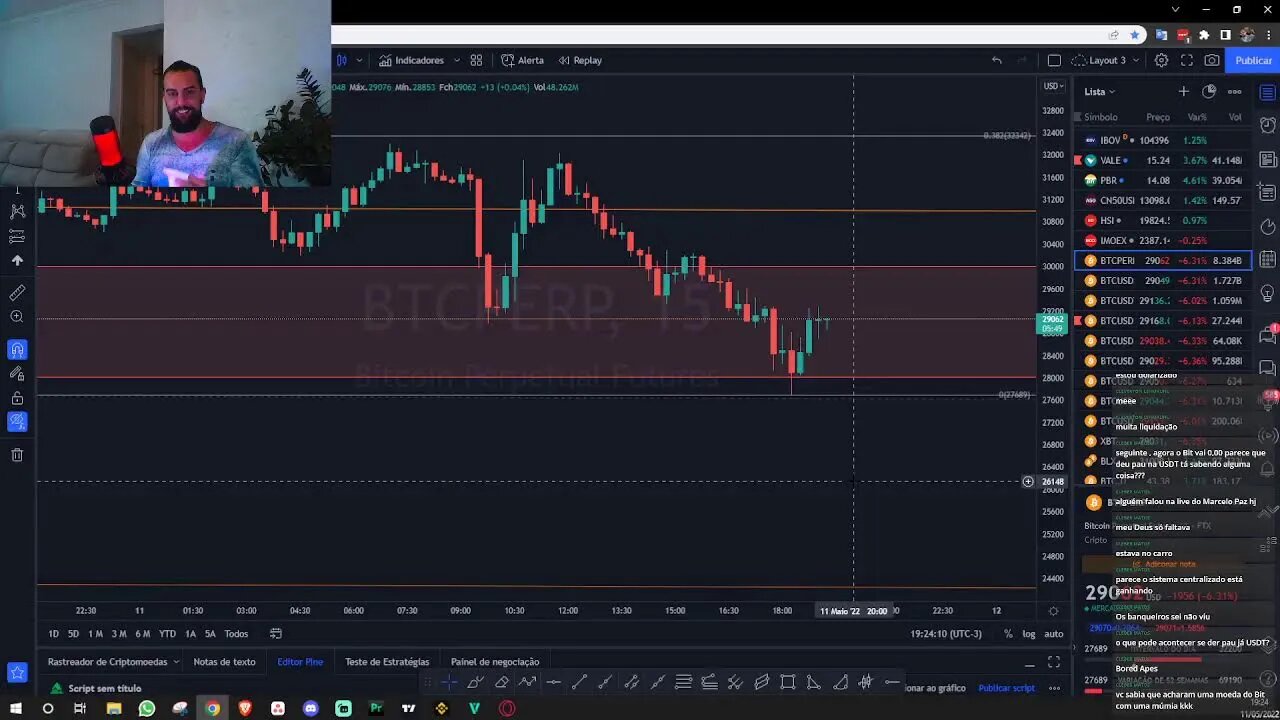Click Publicar script link
This screenshot has height=720, width=1280.
pyautogui.click(x=1006, y=688)
